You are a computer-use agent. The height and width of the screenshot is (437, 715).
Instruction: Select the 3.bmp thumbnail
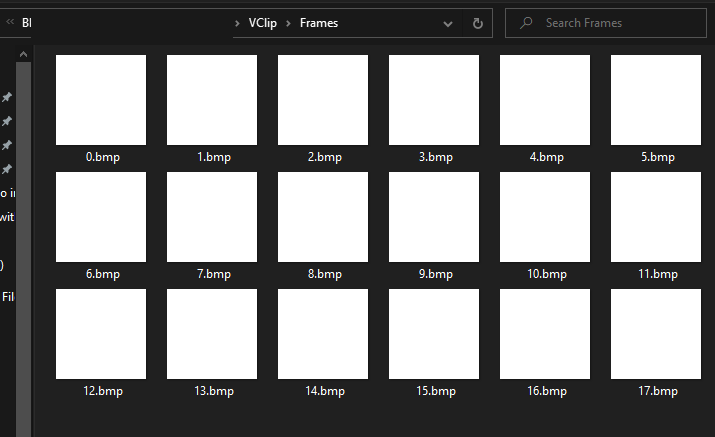click(434, 100)
